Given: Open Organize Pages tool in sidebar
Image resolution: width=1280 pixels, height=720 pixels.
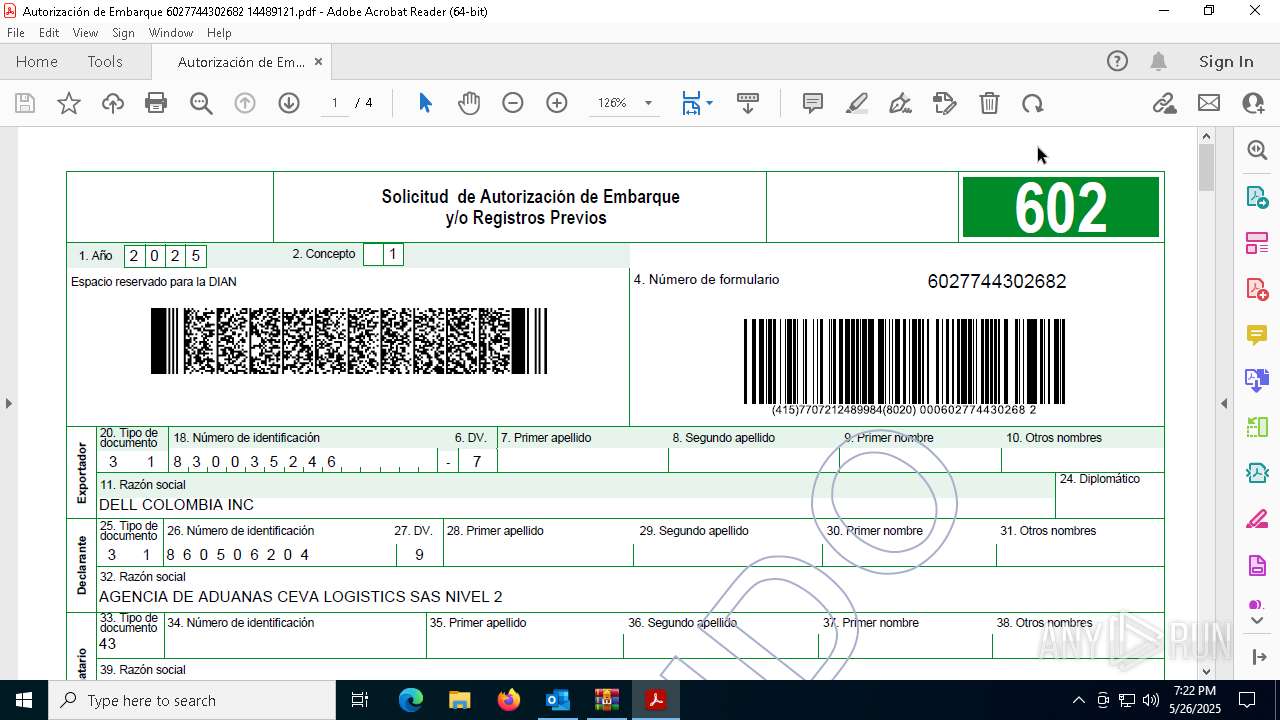Looking at the screenshot, I should (1257, 242).
